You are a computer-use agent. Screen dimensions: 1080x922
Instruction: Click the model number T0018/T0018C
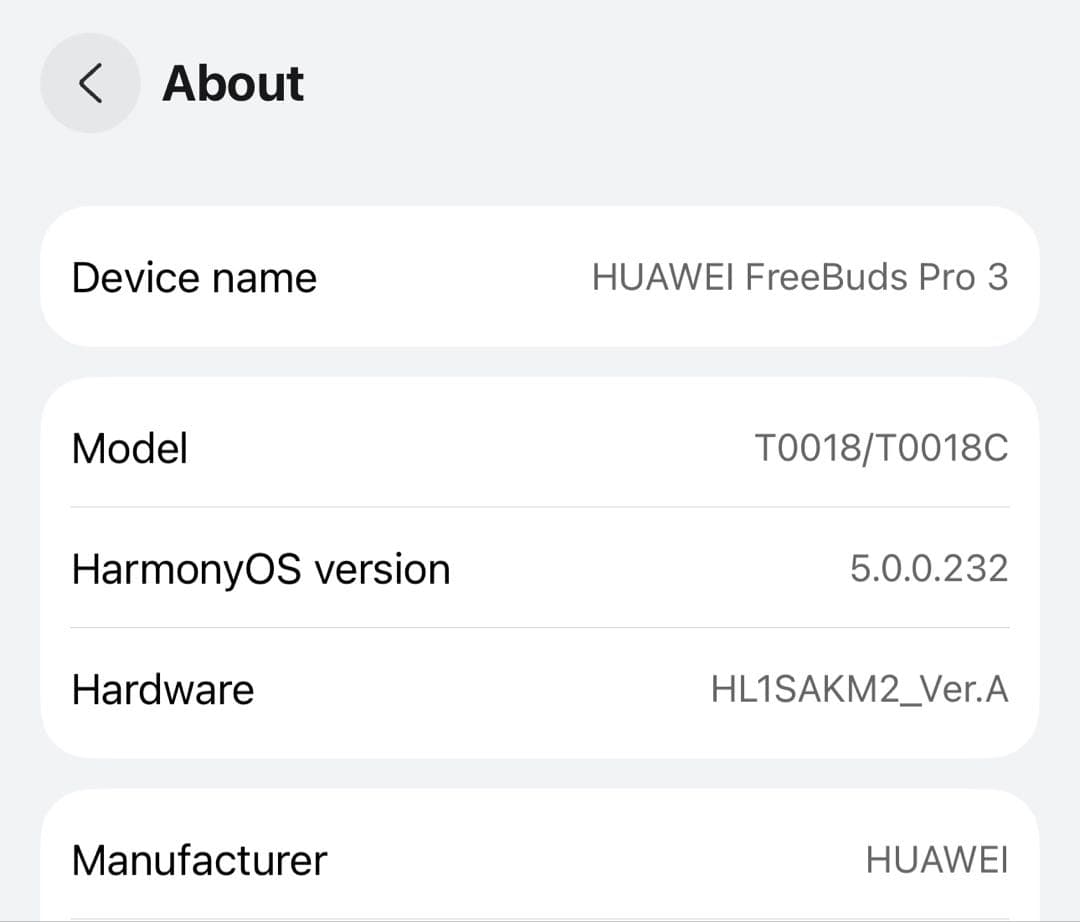[x=882, y=448]
